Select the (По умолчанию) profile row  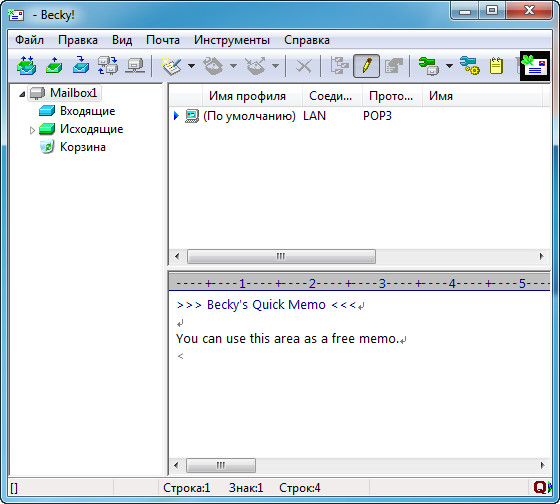pyautogui.click(x=359, y=116)
